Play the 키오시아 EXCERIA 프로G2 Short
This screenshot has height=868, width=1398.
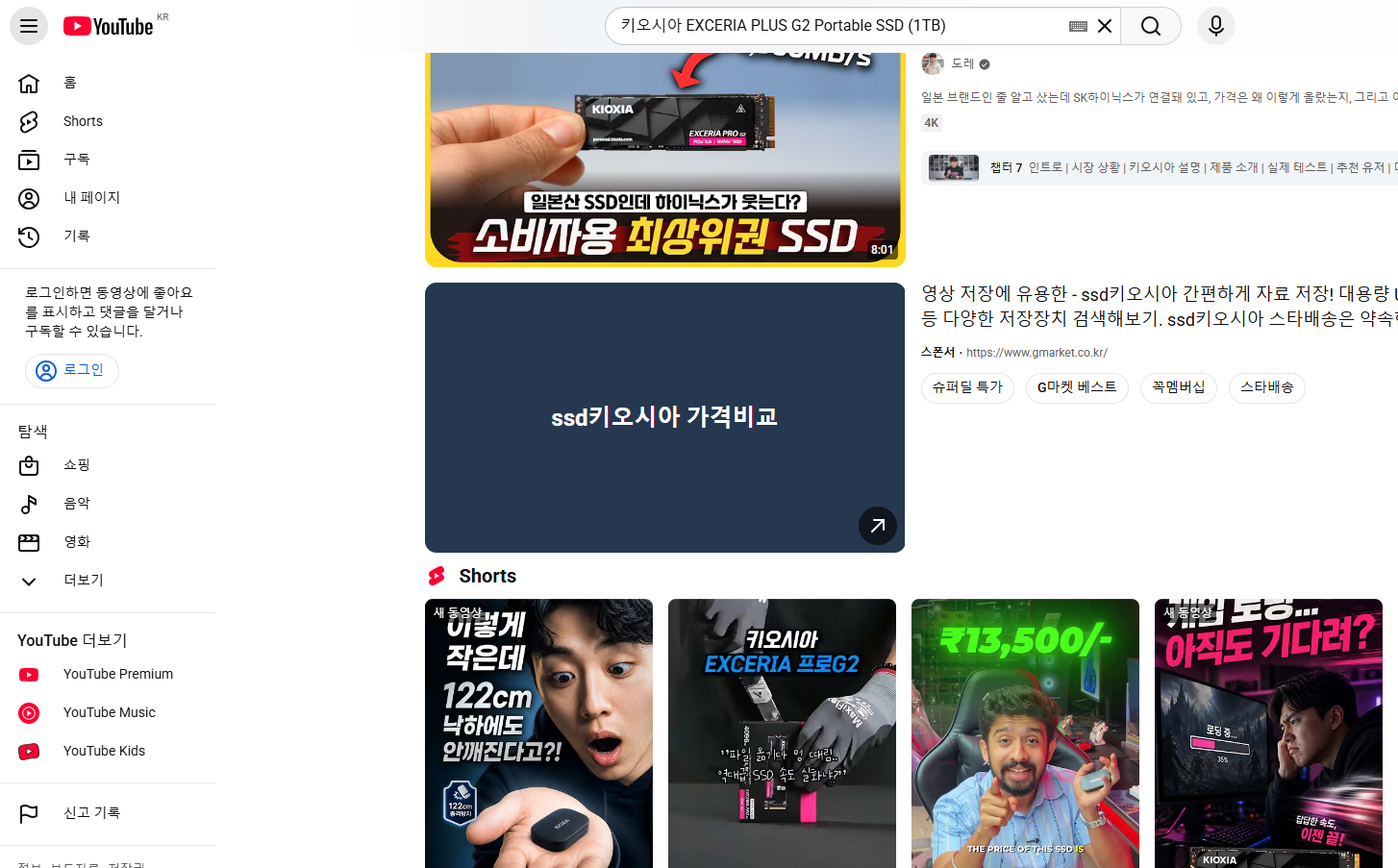782,733
